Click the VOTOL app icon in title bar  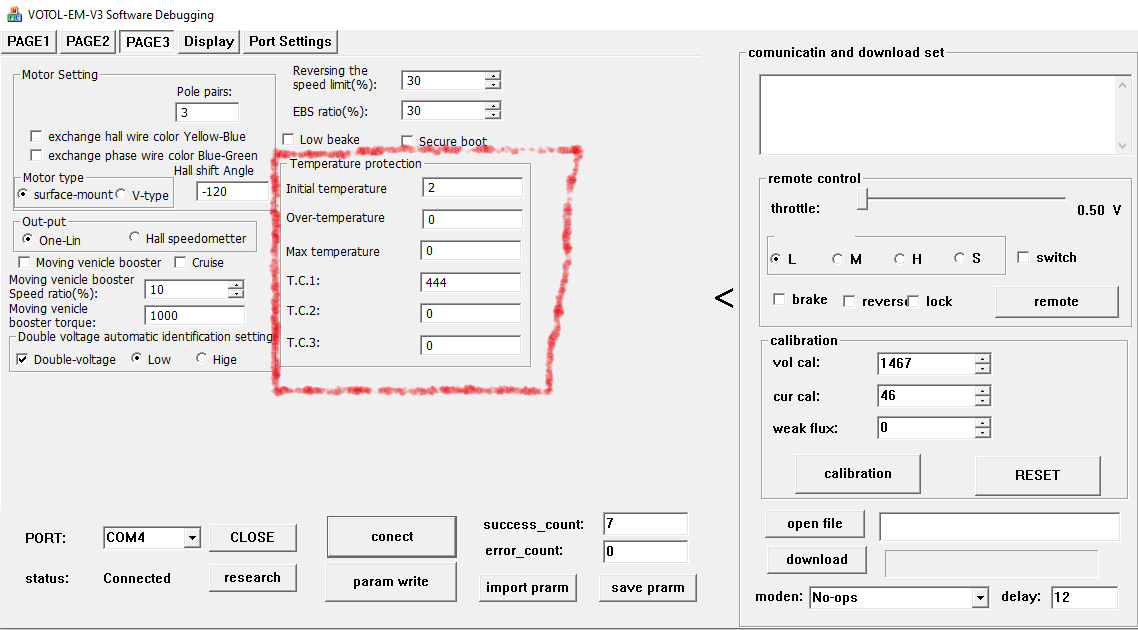click(14, 15)
